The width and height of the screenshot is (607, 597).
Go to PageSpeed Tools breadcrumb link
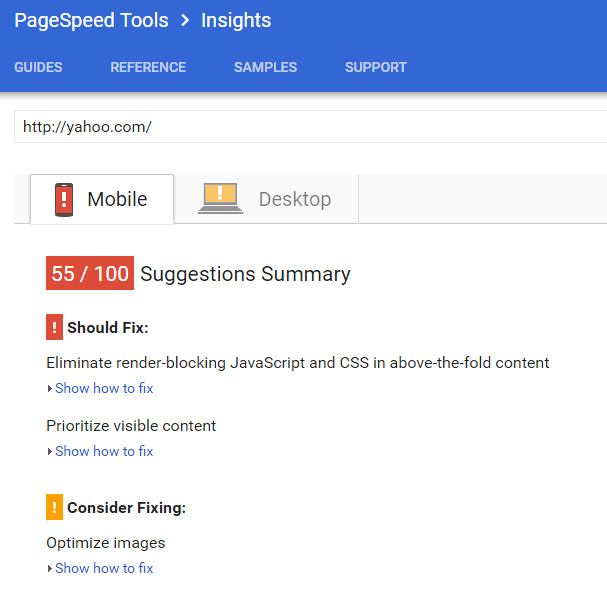click(91, 21)
